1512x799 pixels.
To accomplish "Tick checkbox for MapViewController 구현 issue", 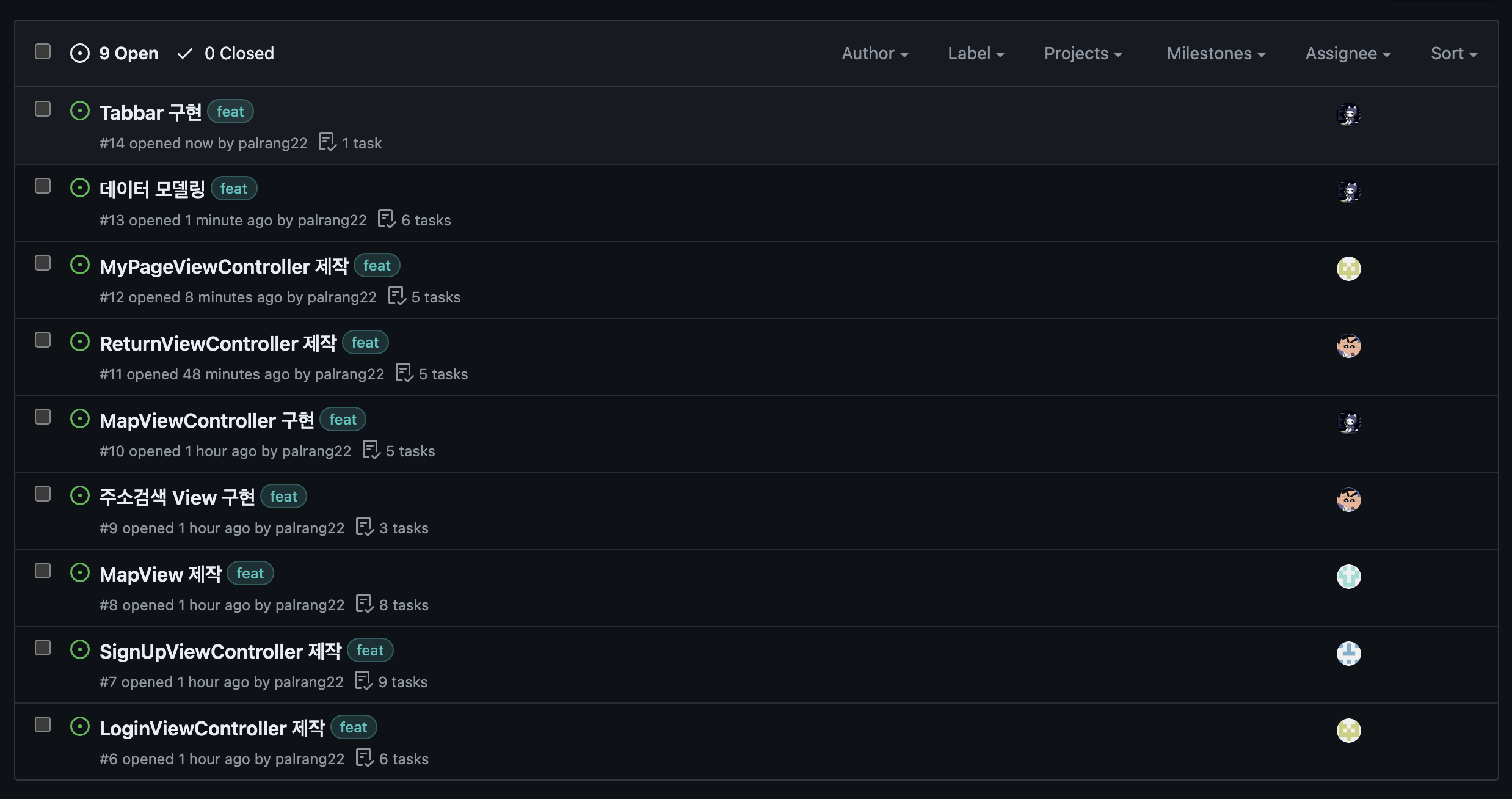I will [43, 417].
